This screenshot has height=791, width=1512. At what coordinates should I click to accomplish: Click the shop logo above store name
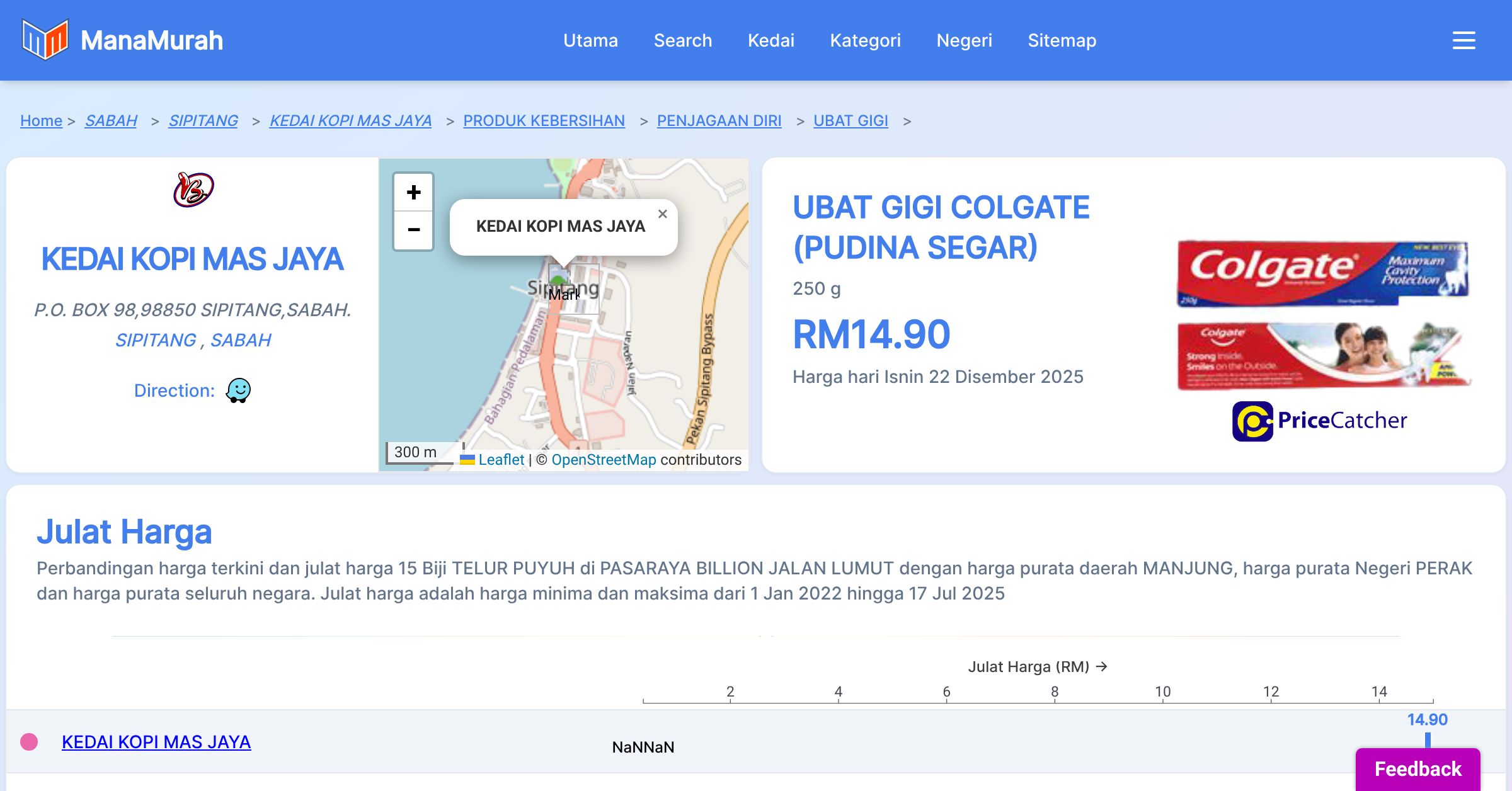[x=193, y=190]
